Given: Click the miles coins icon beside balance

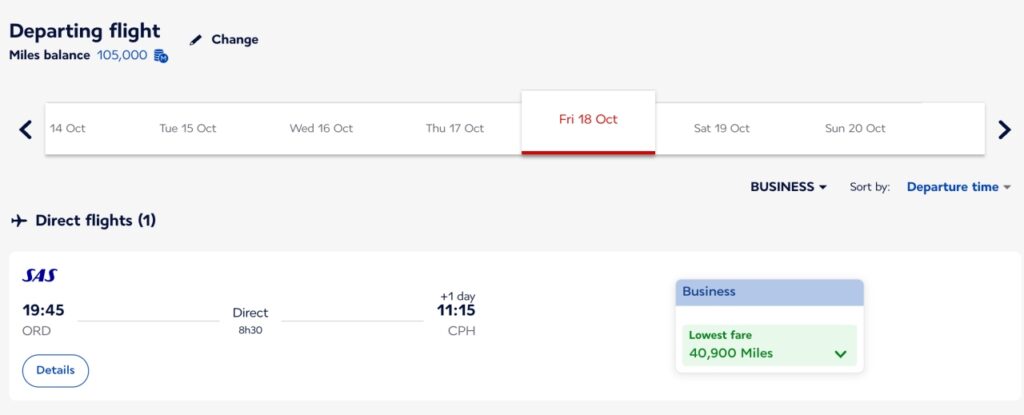Looking at the screenshot, I should coord(161,56).
